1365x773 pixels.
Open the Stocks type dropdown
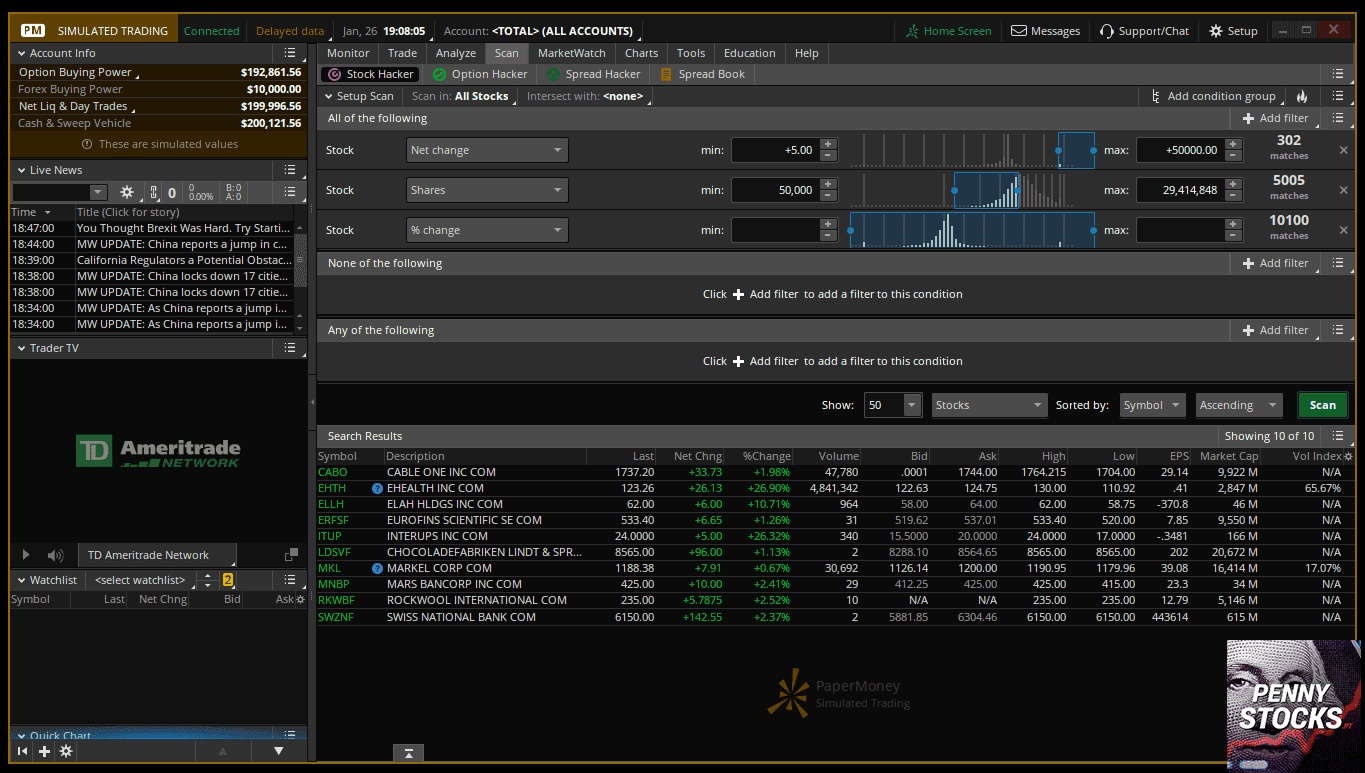point(989,405)
